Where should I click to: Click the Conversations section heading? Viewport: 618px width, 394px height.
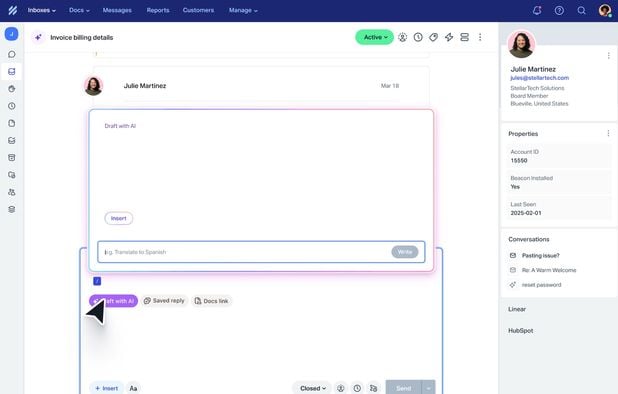click(x=529, y=239)
